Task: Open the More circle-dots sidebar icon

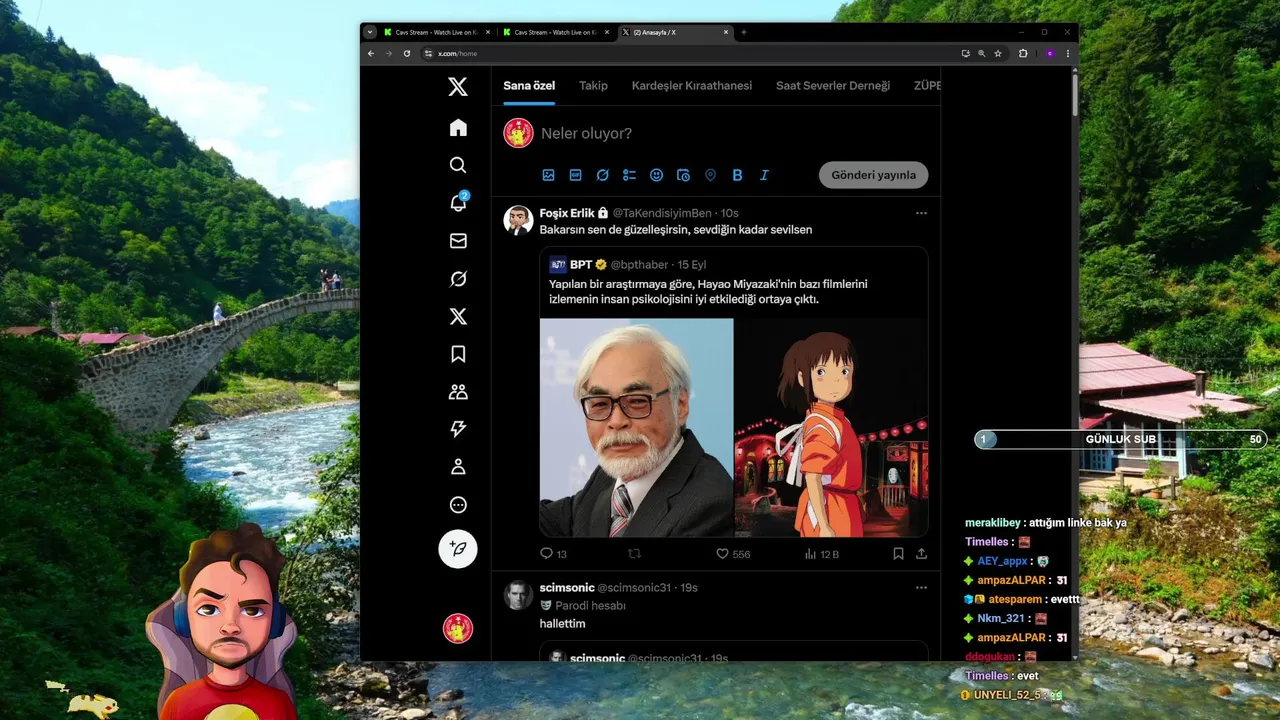Action: [458, 505]
